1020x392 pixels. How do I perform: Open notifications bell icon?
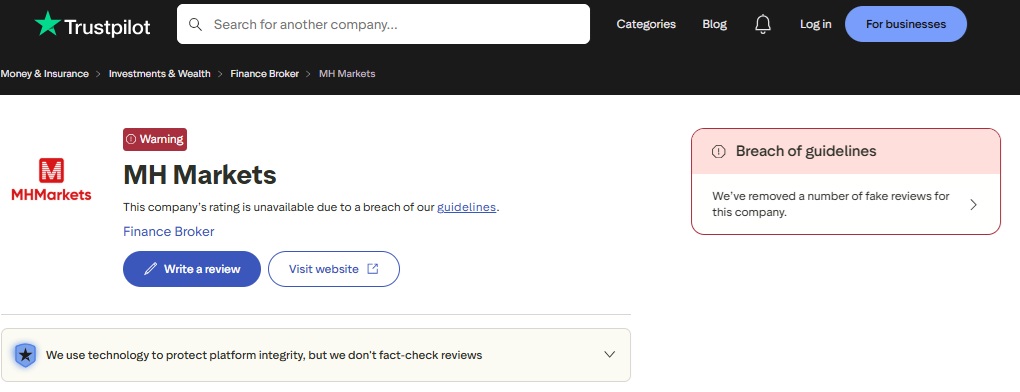pos(762,25)
